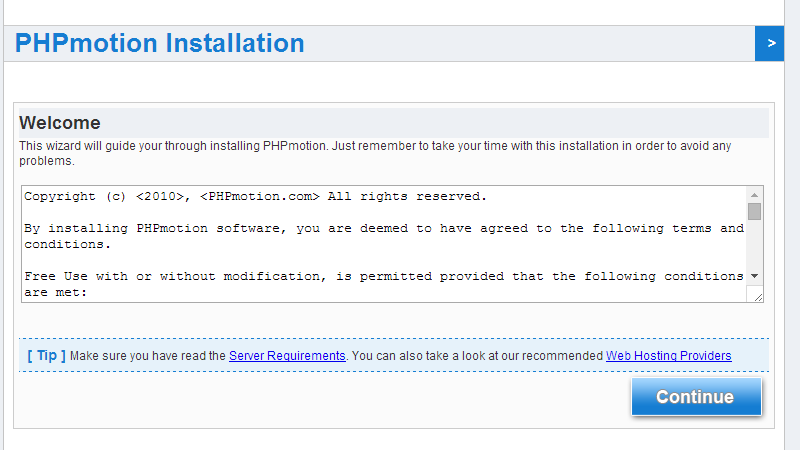Click the blue arrow icon in header

click(769, 43)
